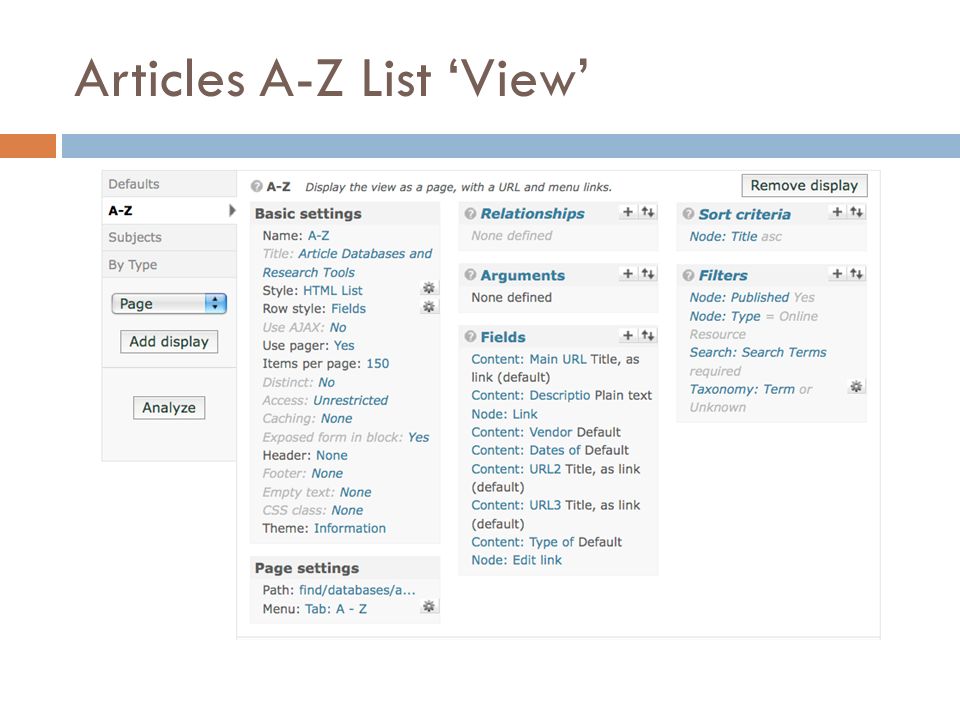Add a new field
This screenshot has height=720, width=960.
pos(628,336)
